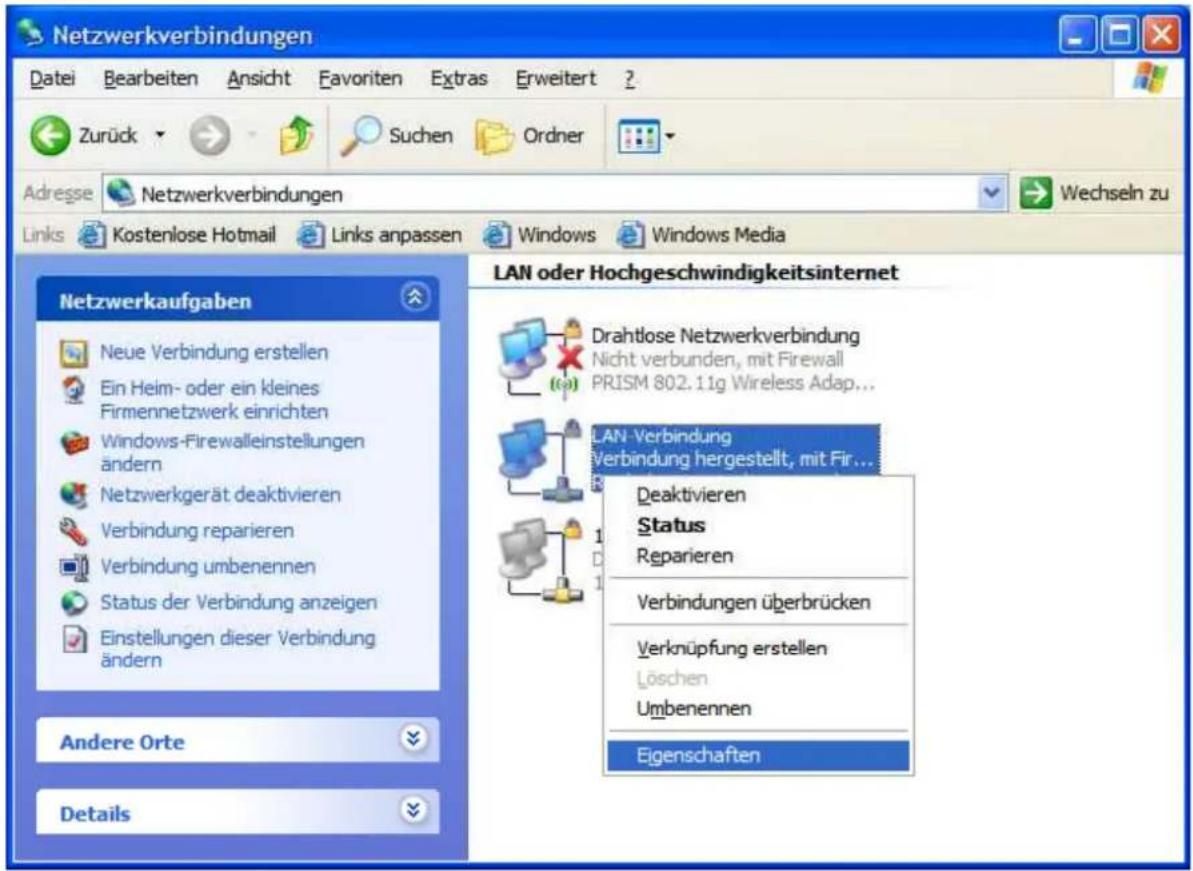Click Neue Verbindung erstellen icon
This screenshot has width=1193, height=871.
point(74,353)
